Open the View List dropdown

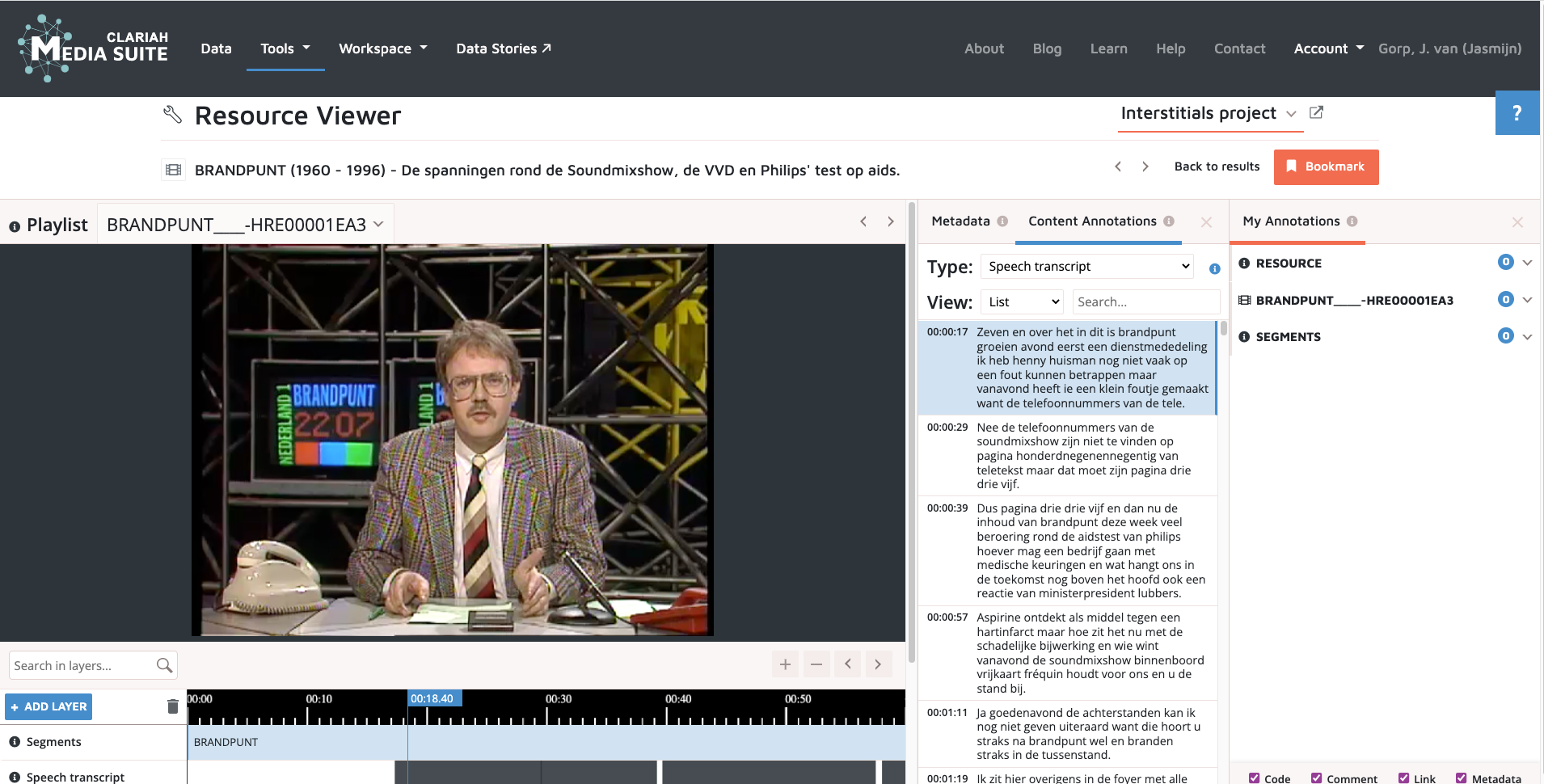click(1023, 302)
